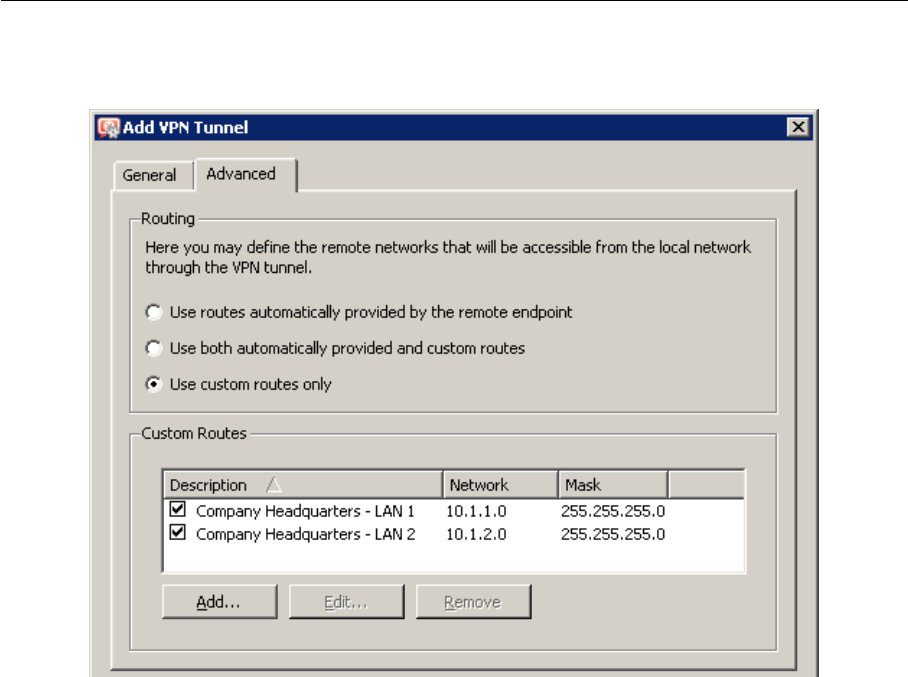Screen dimensions: 908x677
Task: Click the Remove button
Action: click(x=473, y=602)
